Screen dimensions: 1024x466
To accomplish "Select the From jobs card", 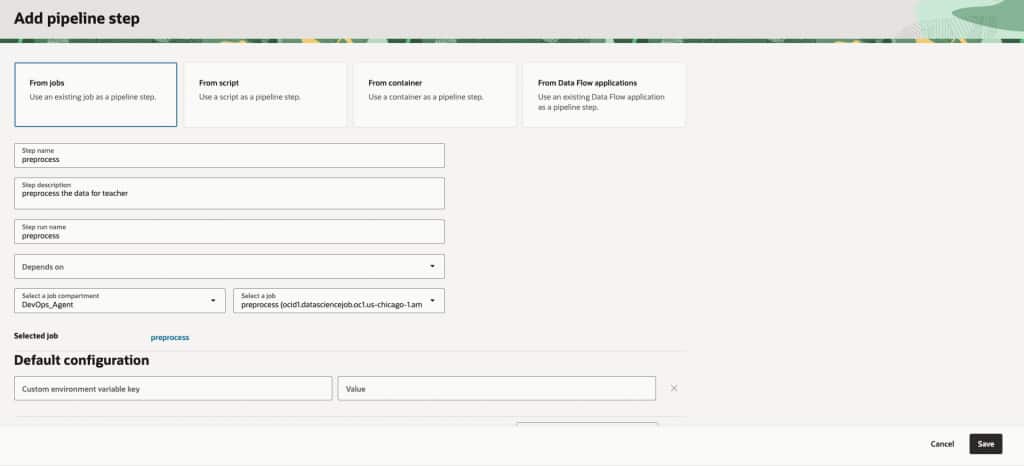I will click(x=95, y=95).
